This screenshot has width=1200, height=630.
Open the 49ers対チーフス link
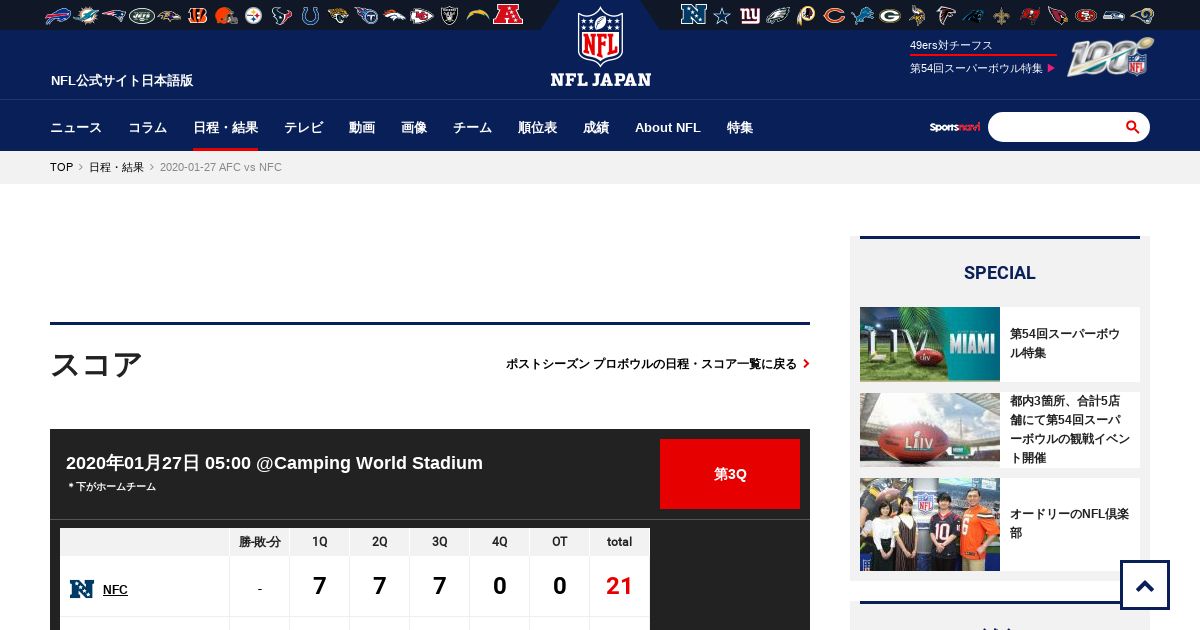[951, 45]
